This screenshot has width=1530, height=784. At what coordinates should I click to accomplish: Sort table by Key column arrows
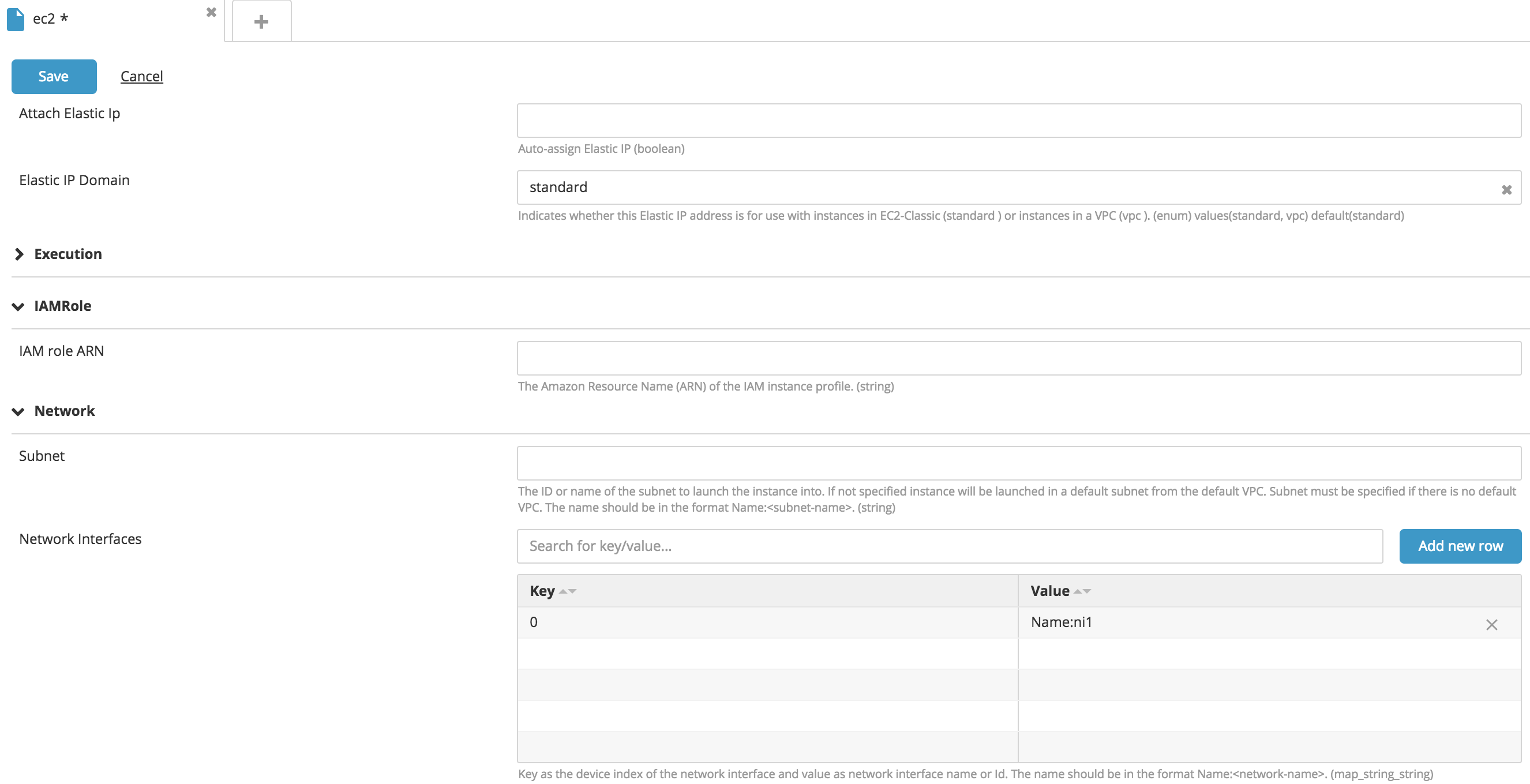pyautogui.click(x=568, y=591)
